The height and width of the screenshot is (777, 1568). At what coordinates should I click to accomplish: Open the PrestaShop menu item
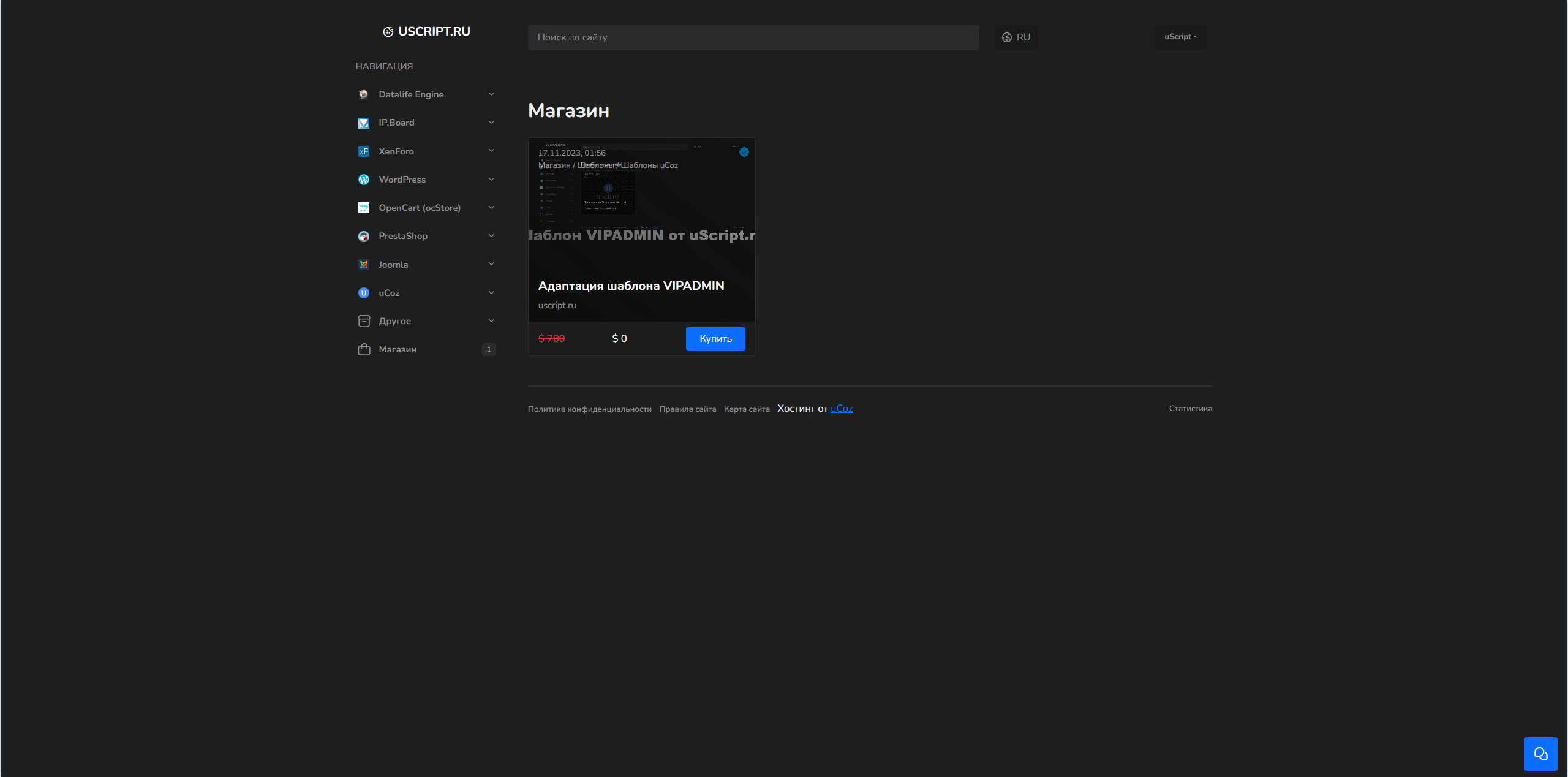tap(427, 236)
